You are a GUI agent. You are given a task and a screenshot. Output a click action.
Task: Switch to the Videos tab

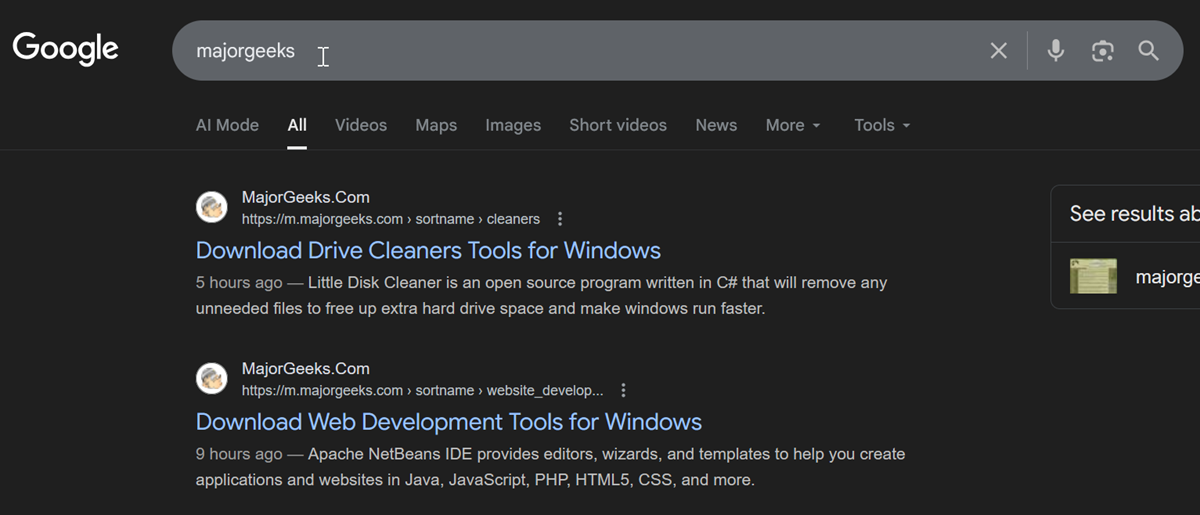[361, 125]
